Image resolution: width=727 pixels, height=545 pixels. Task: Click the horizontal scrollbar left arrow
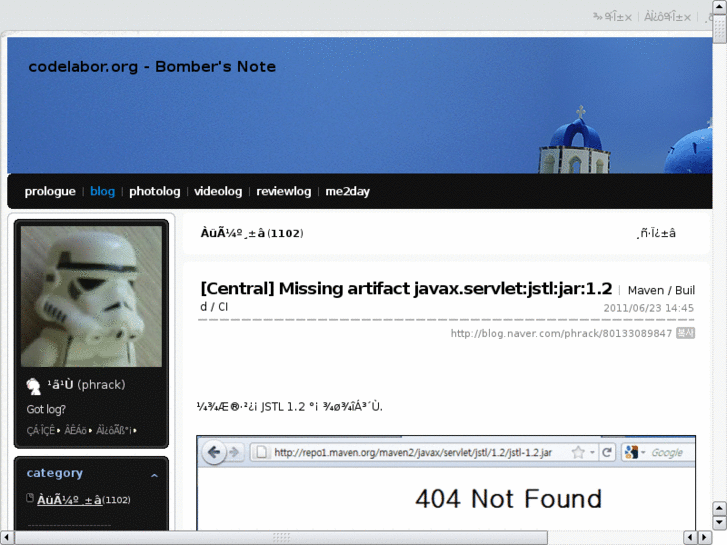click(x=6, y=538)
